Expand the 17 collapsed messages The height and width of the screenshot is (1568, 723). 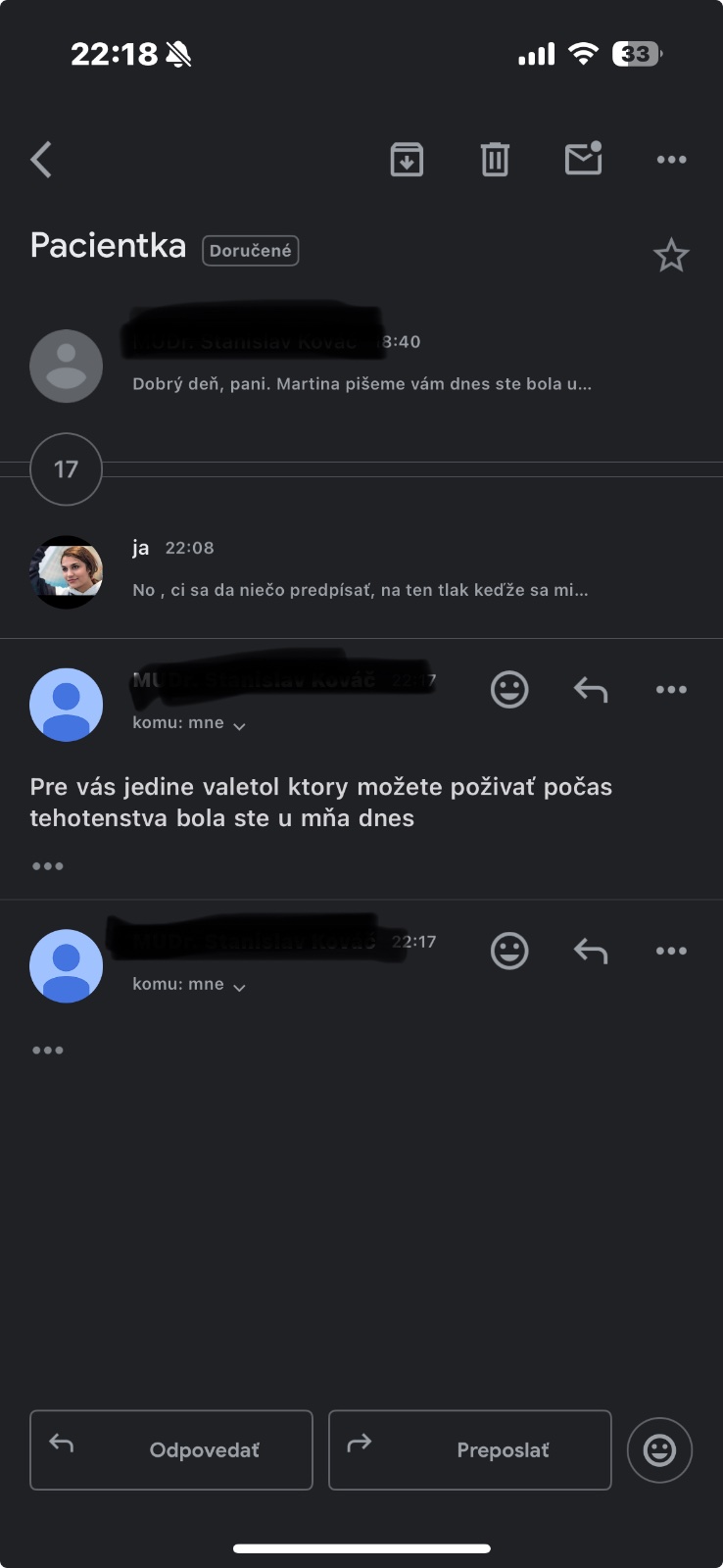66,469
